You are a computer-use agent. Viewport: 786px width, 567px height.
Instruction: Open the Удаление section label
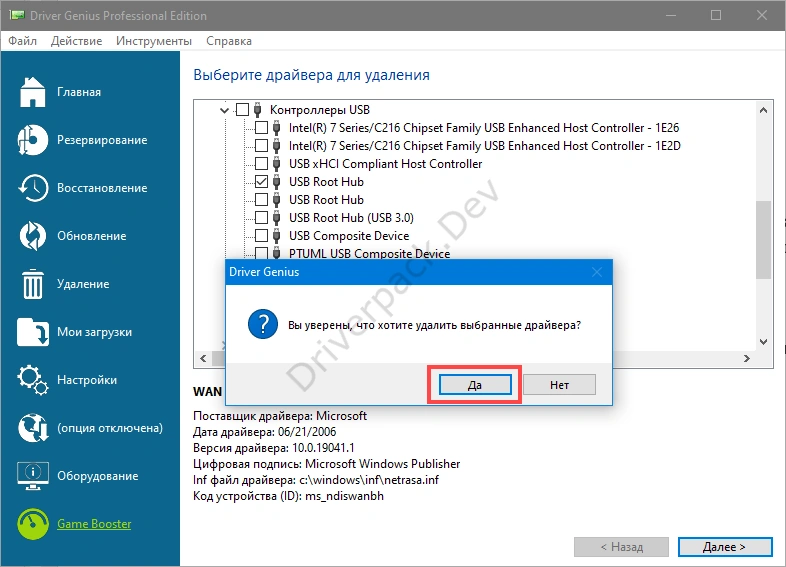point(83,284)
